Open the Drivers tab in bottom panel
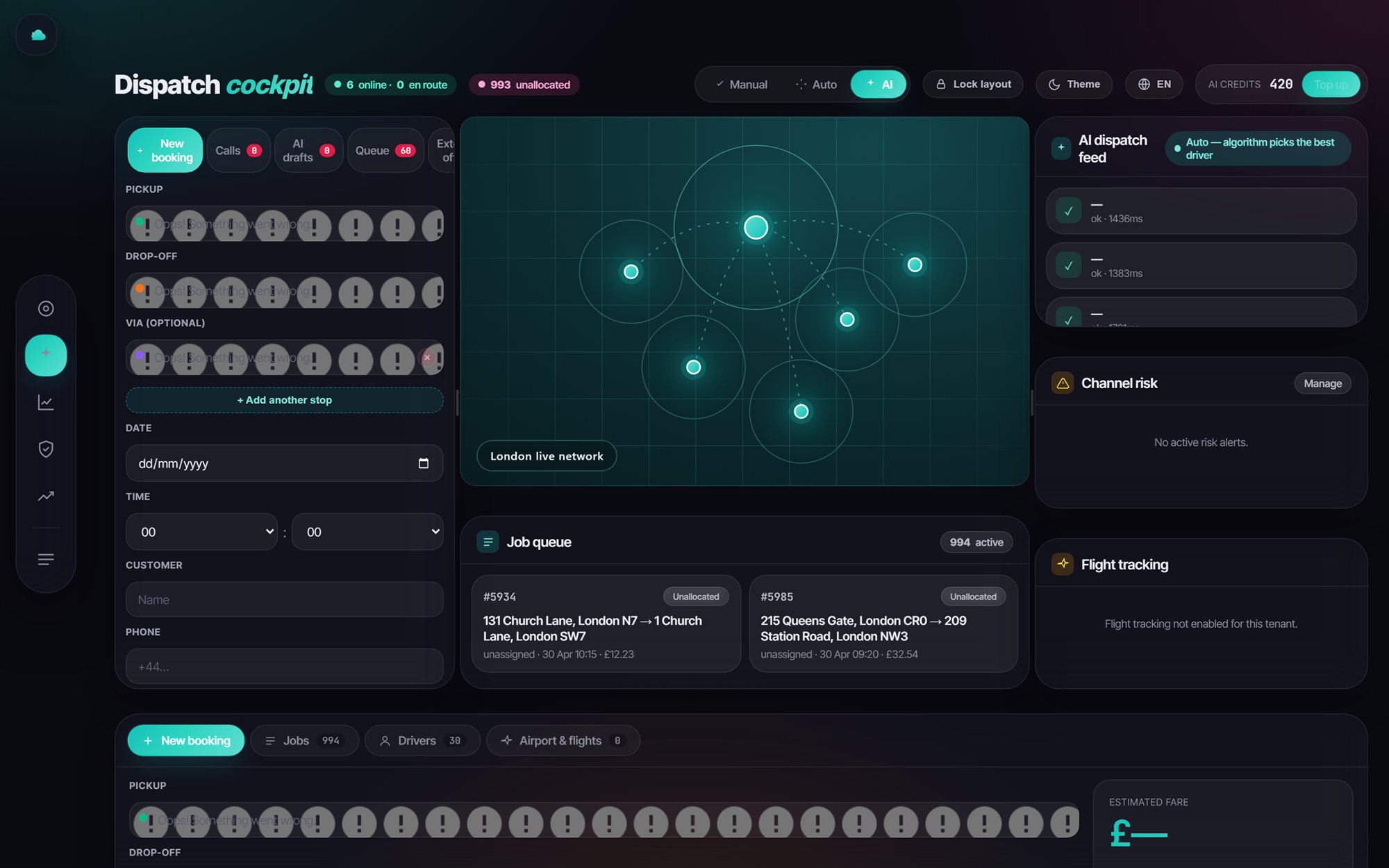The width and height of the screenshot is (1389, 868). pyautogui.click(x=422, y=741)
